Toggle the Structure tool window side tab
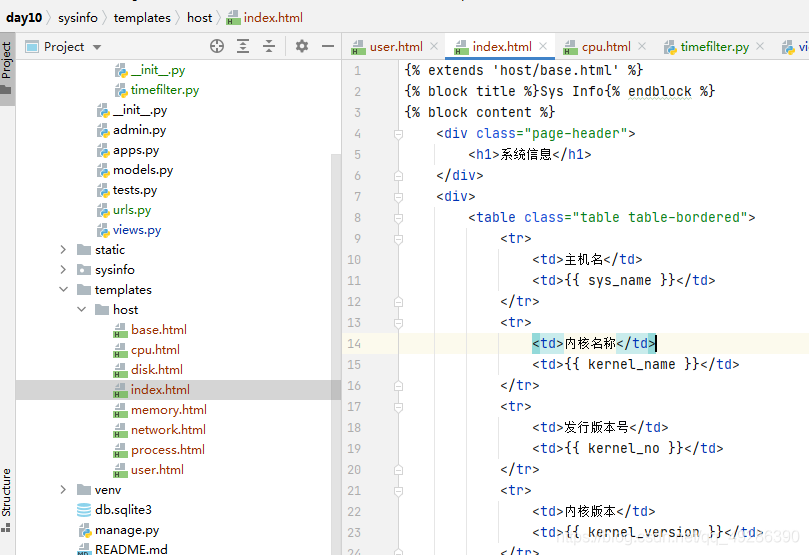The height and width of the screenshot is (555, 809). [x=7, y=498]
